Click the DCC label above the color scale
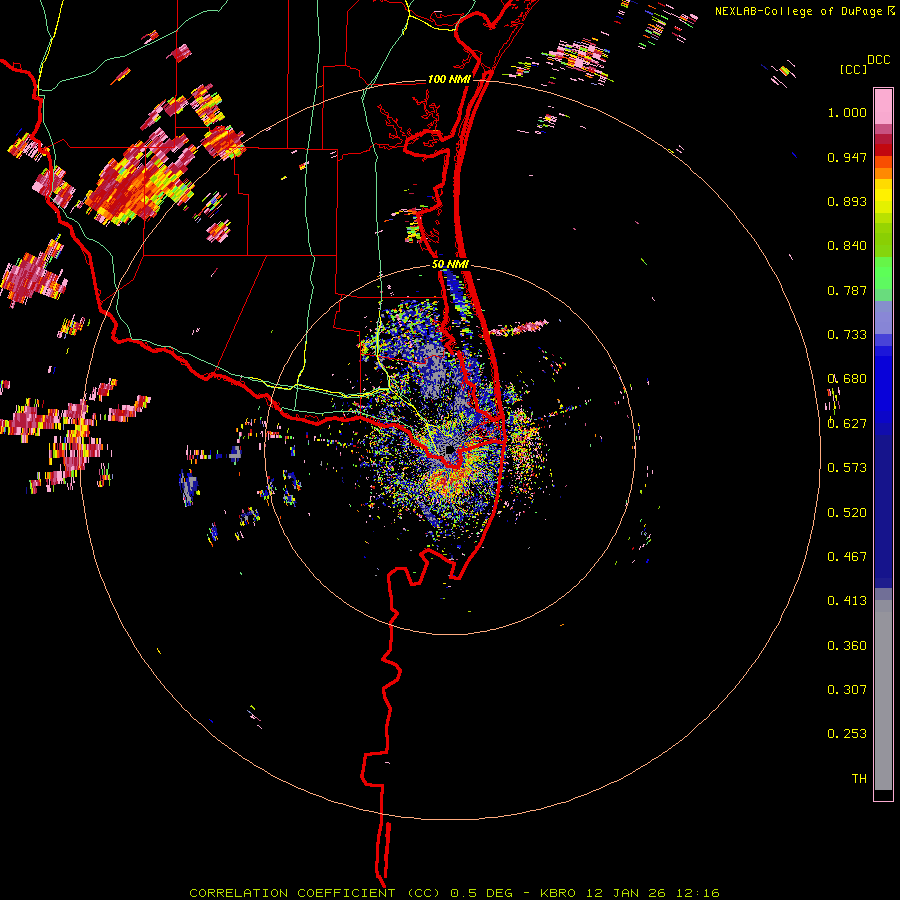 (x=878, y=60)
